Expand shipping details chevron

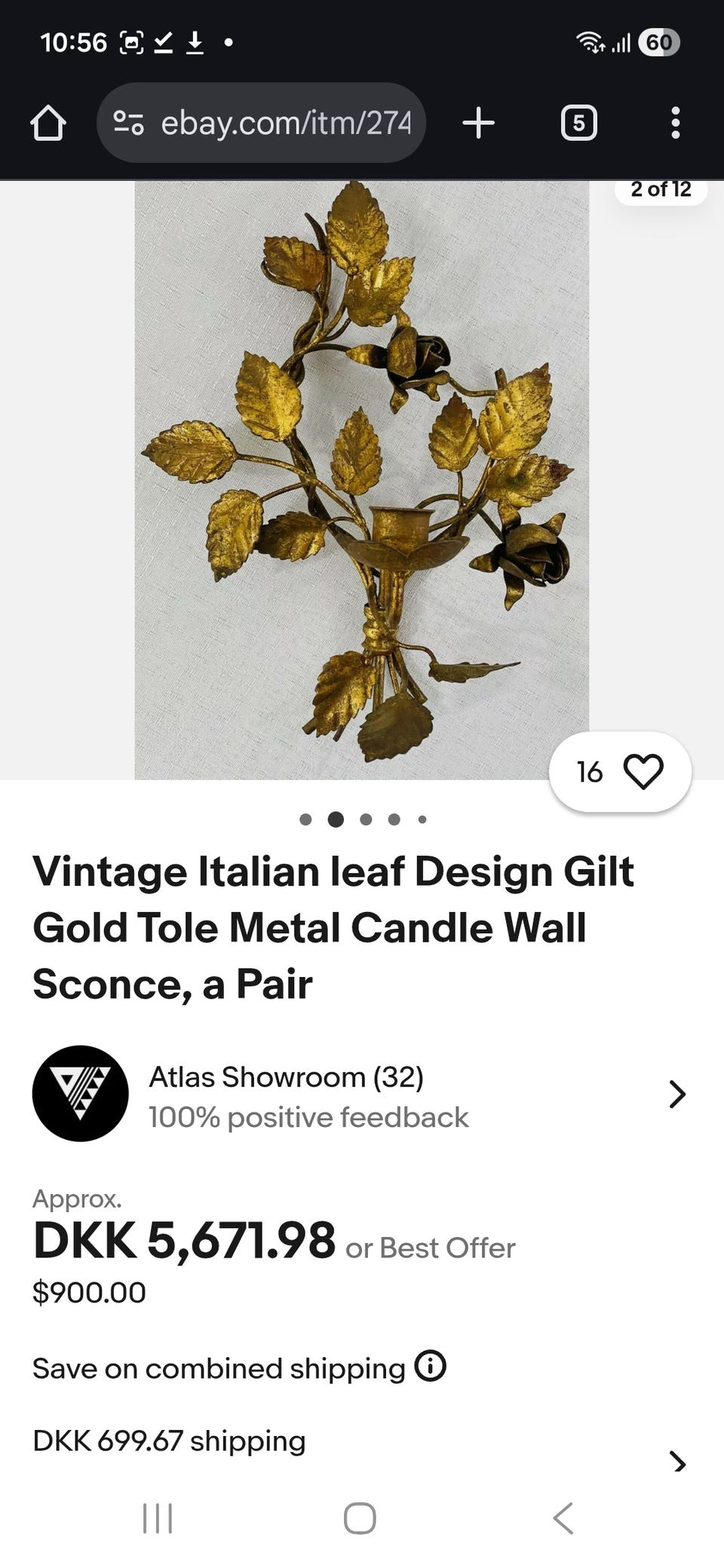point(678,1462)
